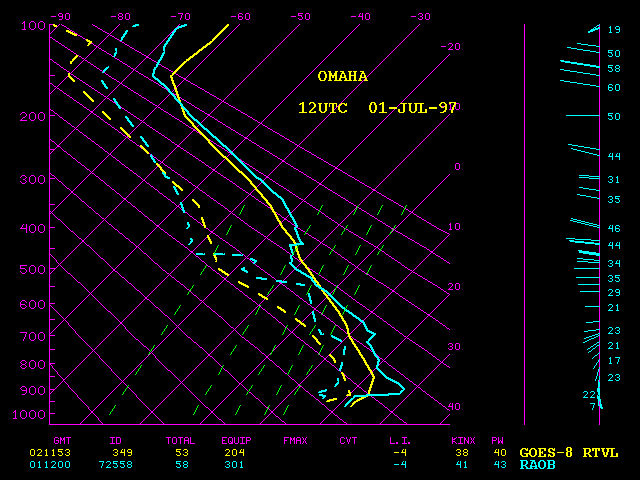Screen dimensions: 640x480
Task: Select the -50 temperature label on top axis
Action: pyautogui.click(x=300, y=17)
